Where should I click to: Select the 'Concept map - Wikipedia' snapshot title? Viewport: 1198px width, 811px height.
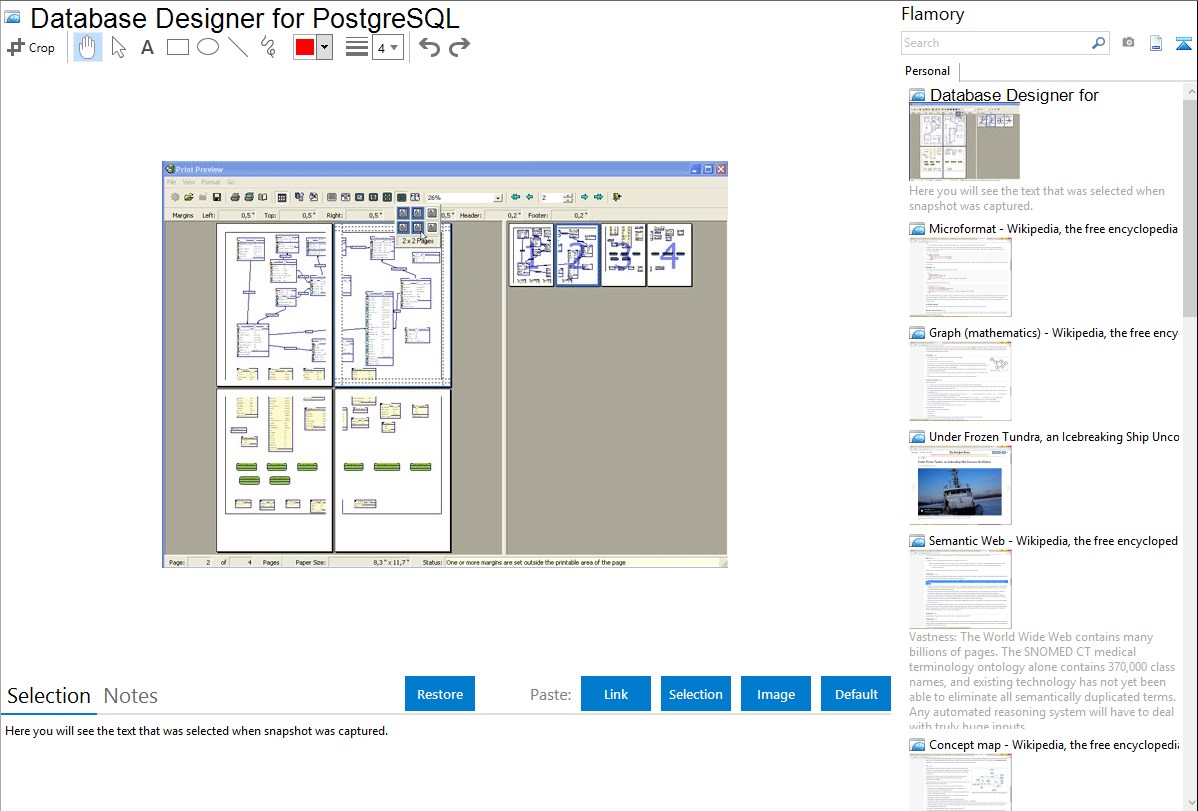(x=1053, y=744)
